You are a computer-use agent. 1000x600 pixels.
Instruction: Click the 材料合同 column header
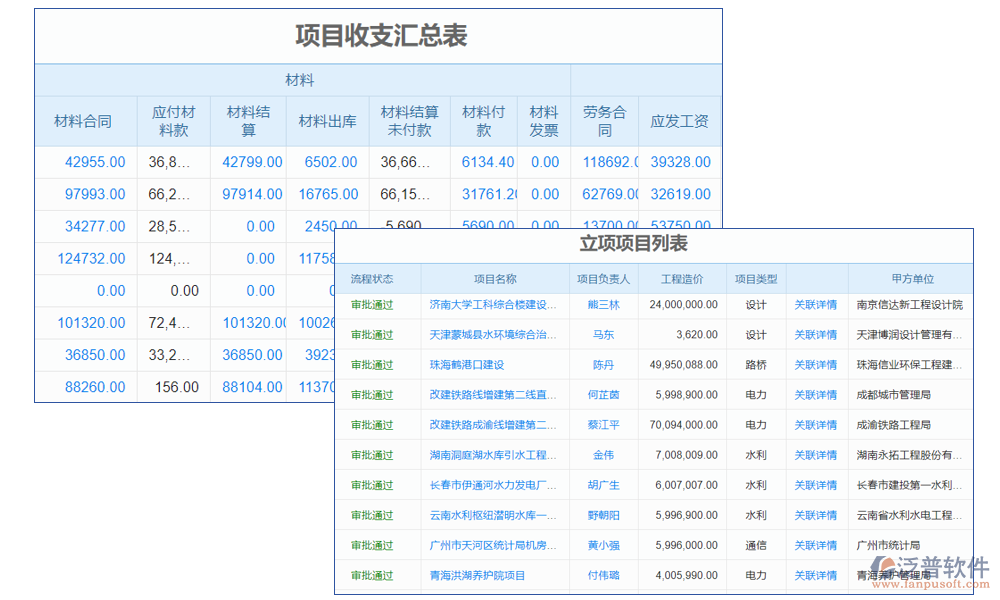tap(85, 120)
